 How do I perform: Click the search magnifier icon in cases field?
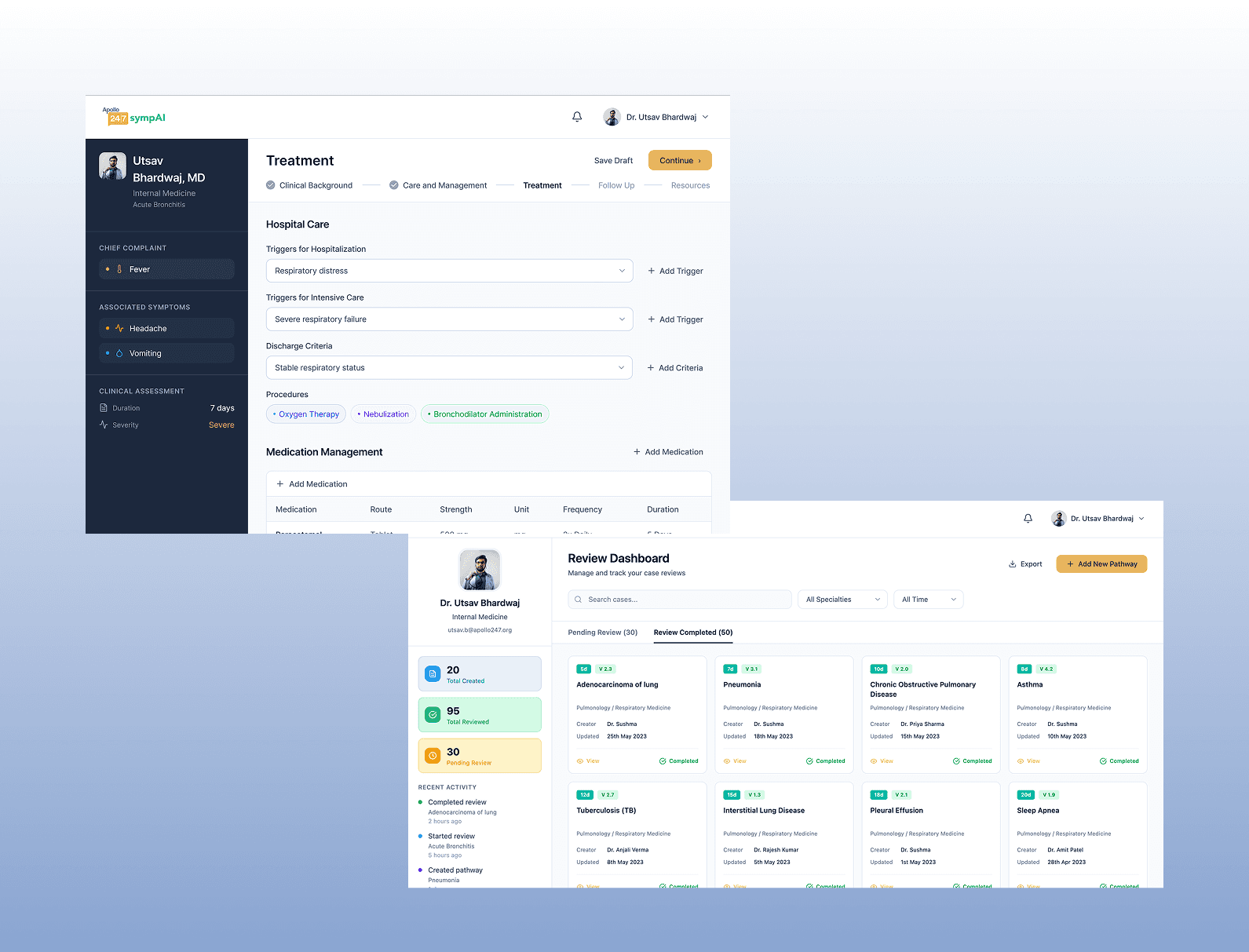[x=579, y=600]
